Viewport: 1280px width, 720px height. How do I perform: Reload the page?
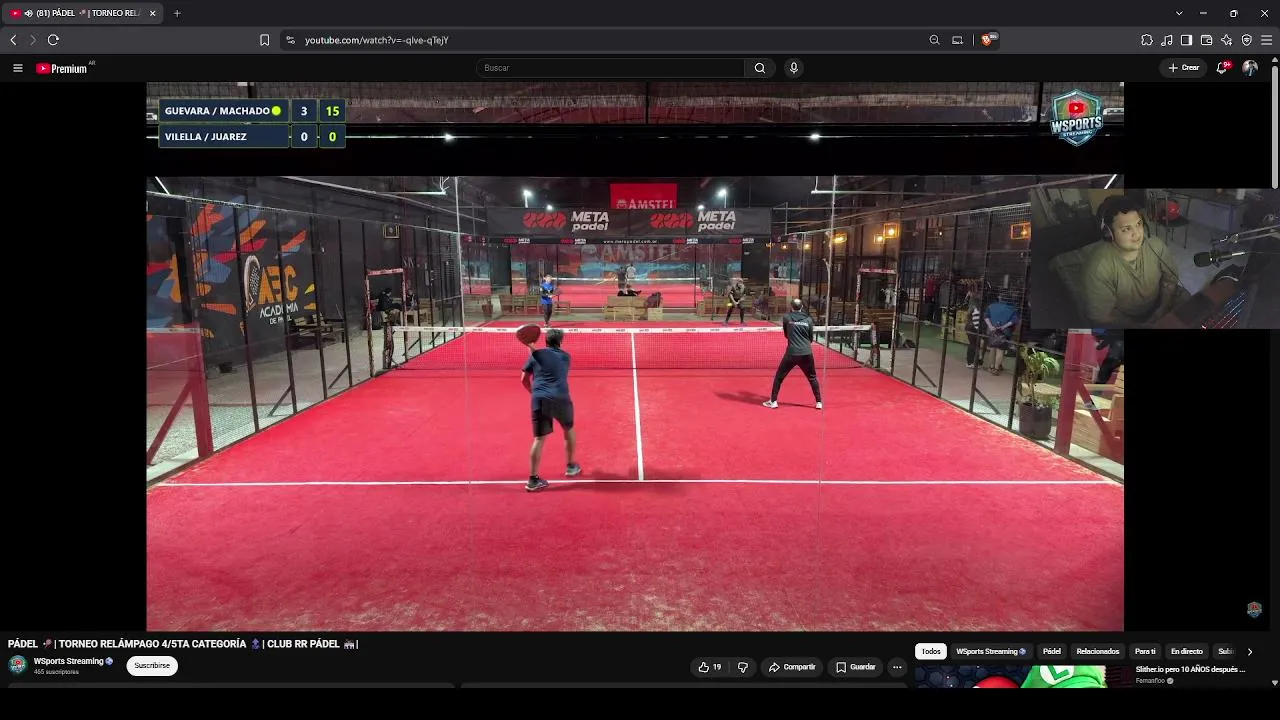pos(53,40)
